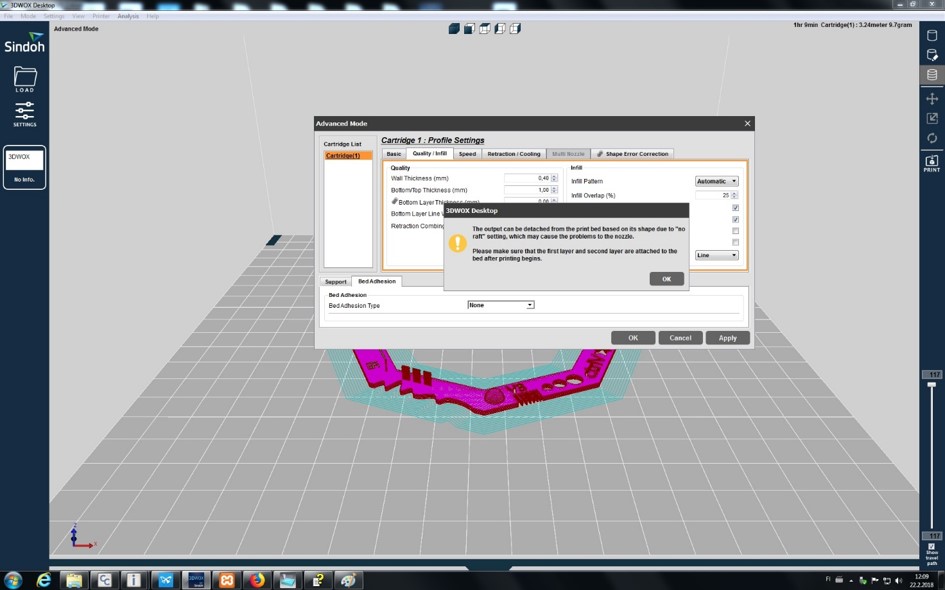Select the Rotate tool circular arrows icon
945x590 pixels.
[x=932, y=138]
